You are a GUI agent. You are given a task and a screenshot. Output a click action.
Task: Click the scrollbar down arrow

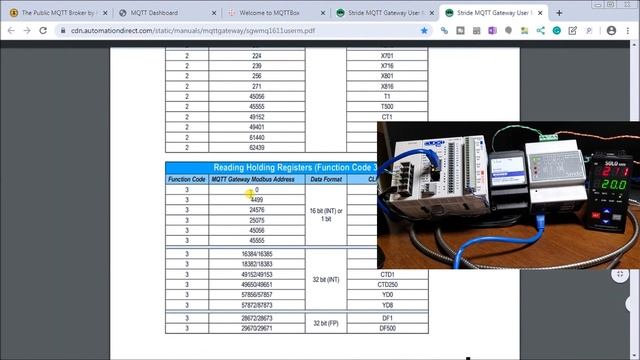click(634, 356)
